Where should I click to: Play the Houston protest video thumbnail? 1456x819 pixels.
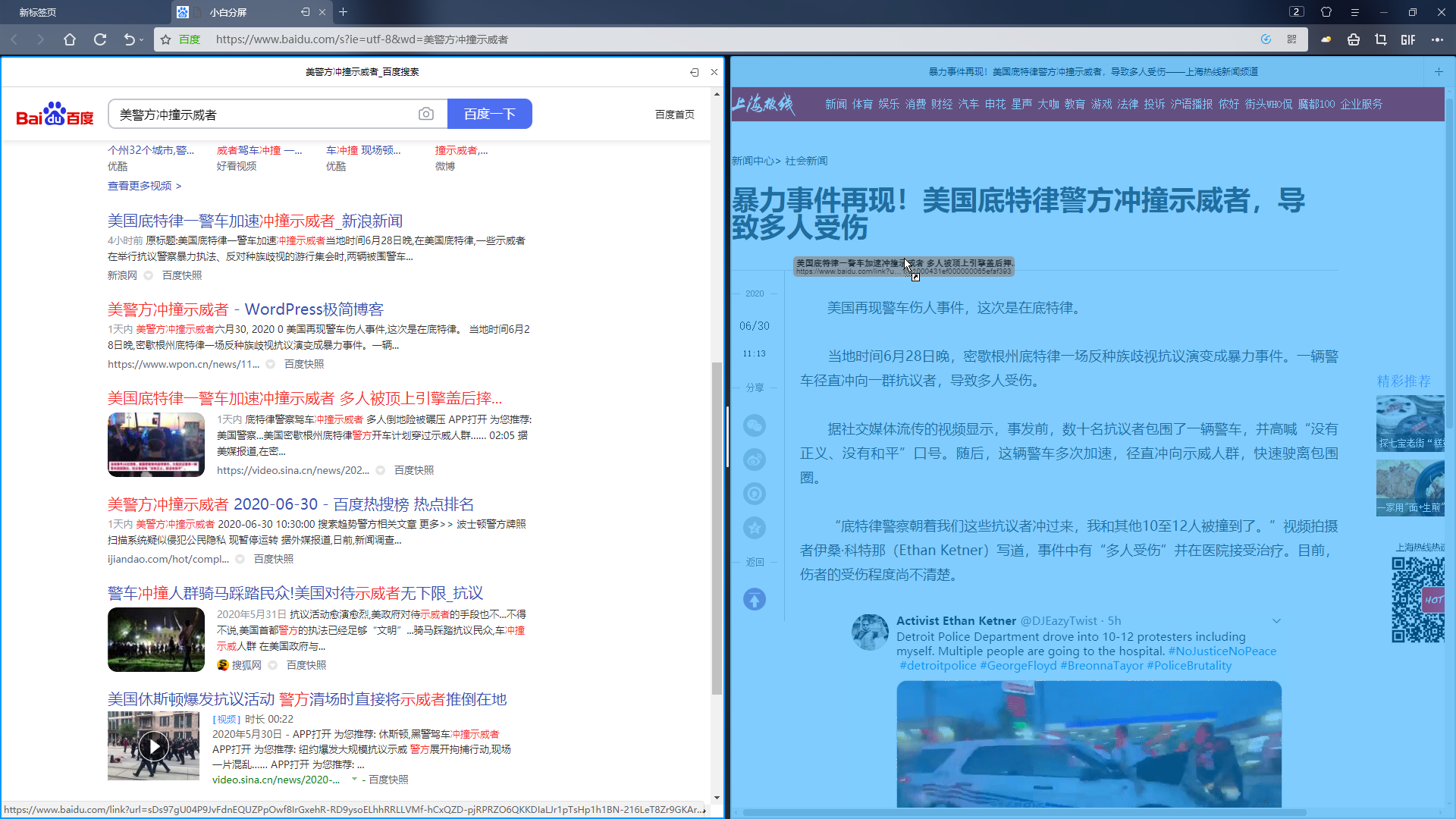click(153, 746)
